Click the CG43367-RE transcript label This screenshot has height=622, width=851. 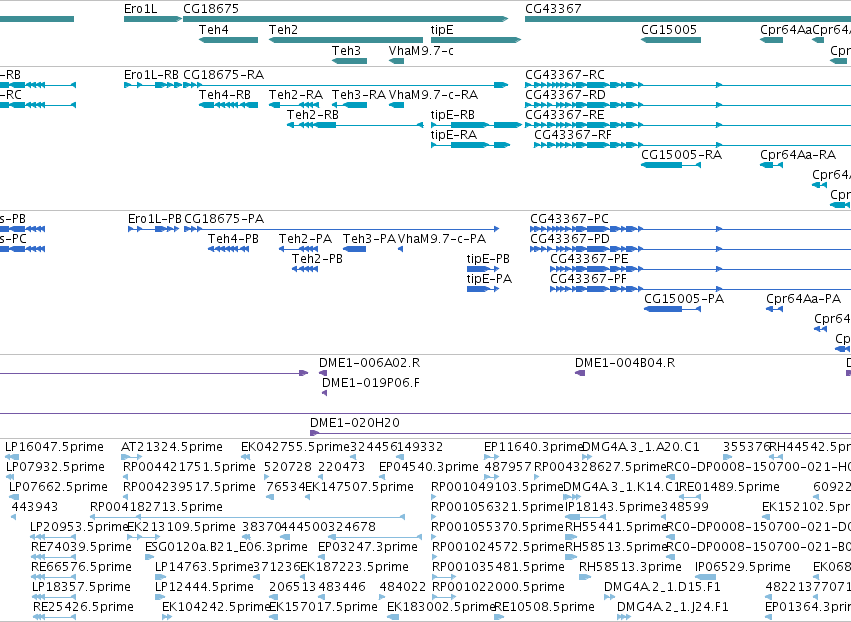tap(564, 115)
